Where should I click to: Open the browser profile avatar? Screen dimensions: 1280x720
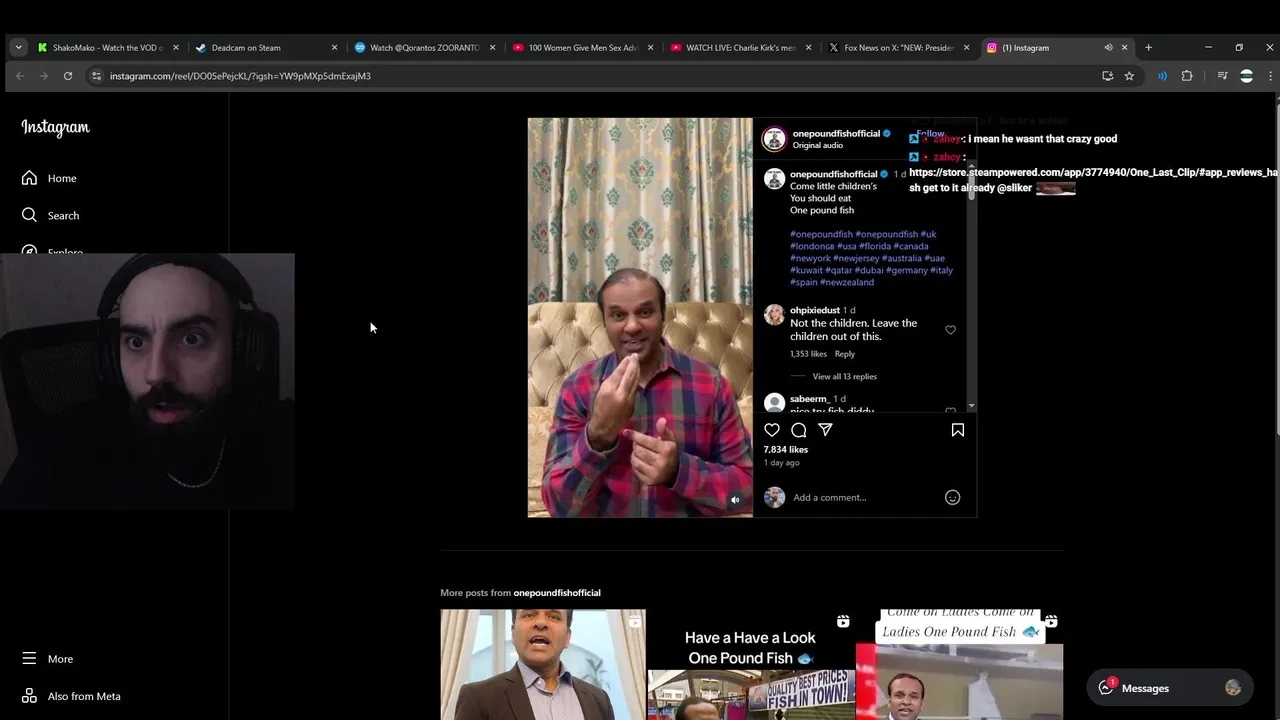(1246, 76)
